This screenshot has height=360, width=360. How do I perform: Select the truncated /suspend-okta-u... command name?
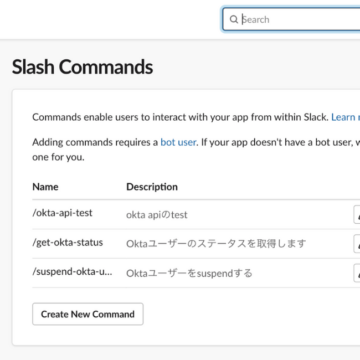pyautogui.click(x=72, y=272)
